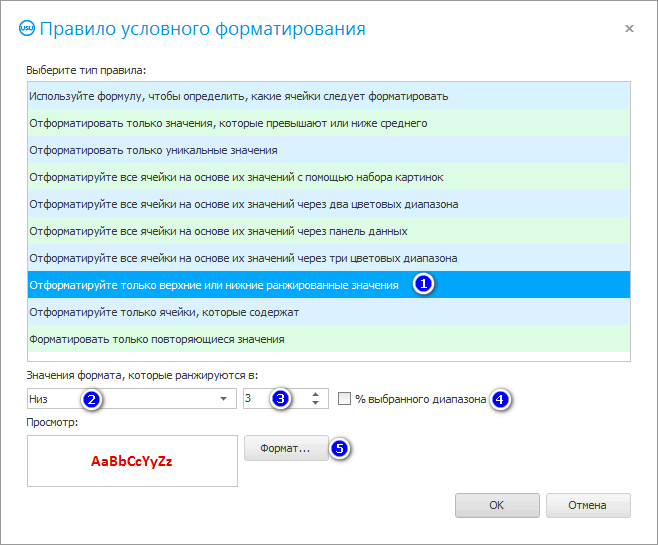Pick rule 'с помощью набора картинок'
The width and height of the screenshot is (658, 545).
236,177
